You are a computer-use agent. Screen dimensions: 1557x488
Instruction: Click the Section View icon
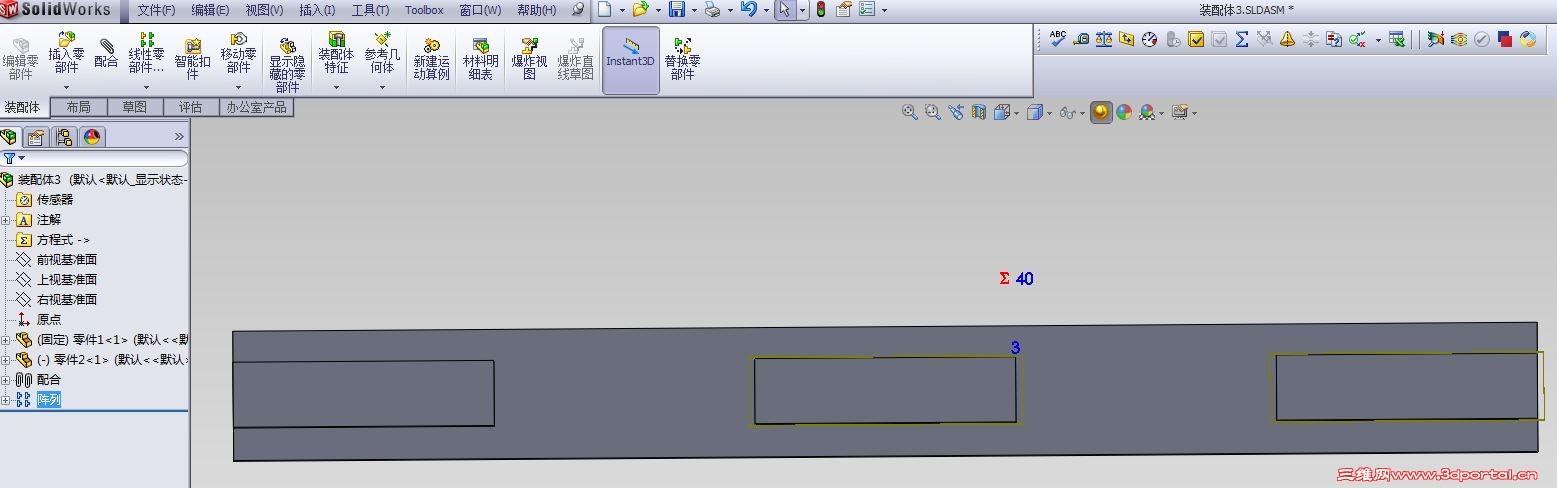pos(978,112)
